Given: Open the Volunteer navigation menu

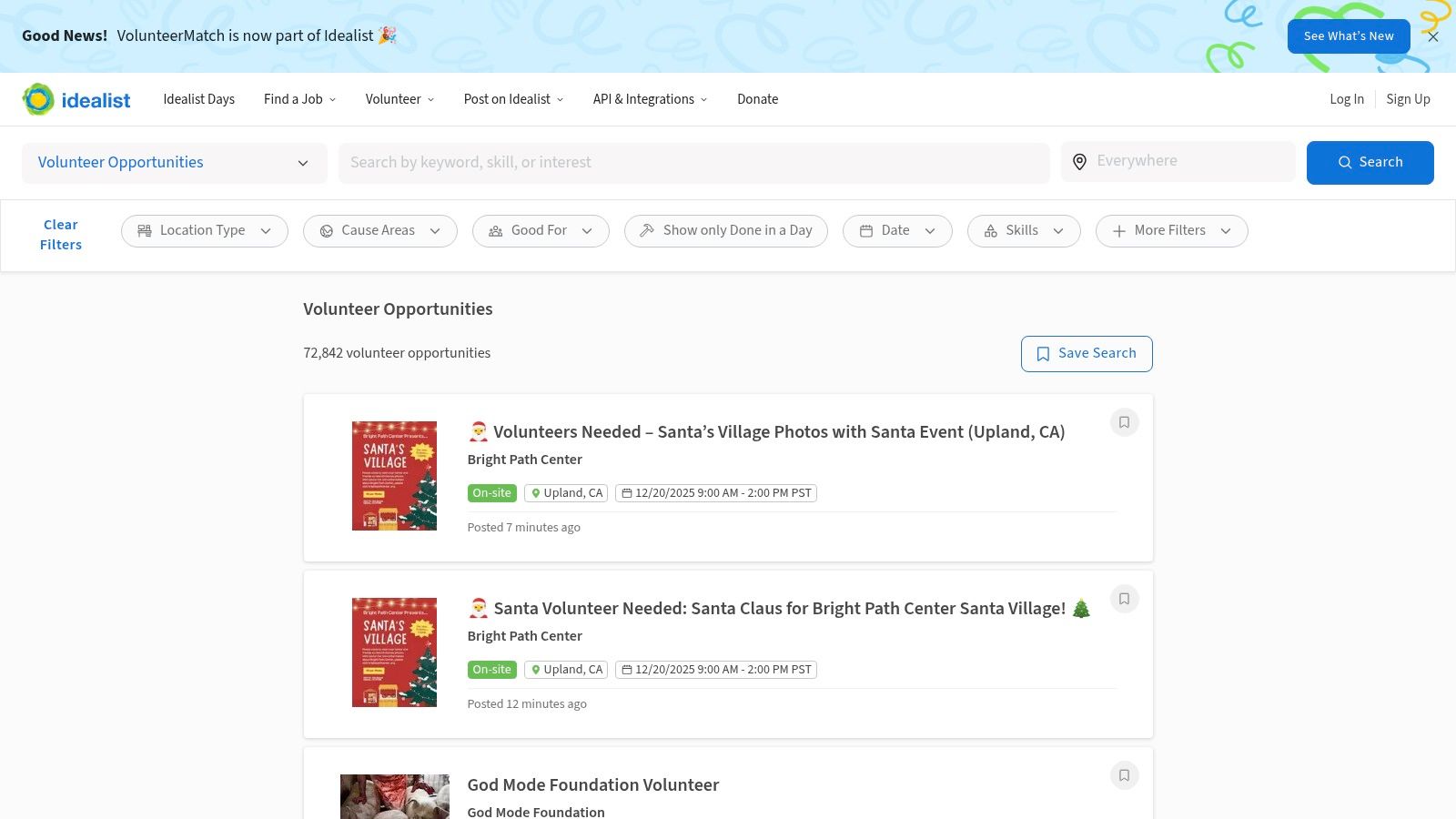Looking at the screenshot, I should [399, 99].
